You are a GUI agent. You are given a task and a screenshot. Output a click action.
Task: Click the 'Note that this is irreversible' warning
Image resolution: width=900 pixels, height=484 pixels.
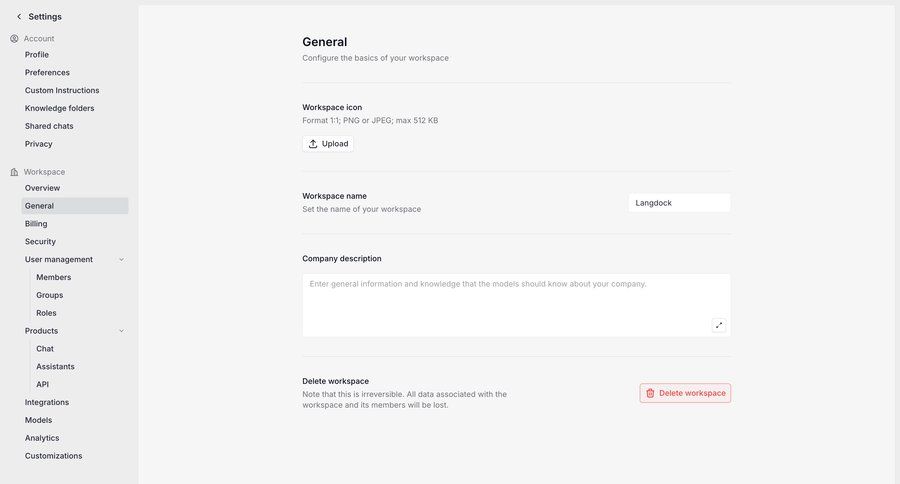(x=405, y=400)
